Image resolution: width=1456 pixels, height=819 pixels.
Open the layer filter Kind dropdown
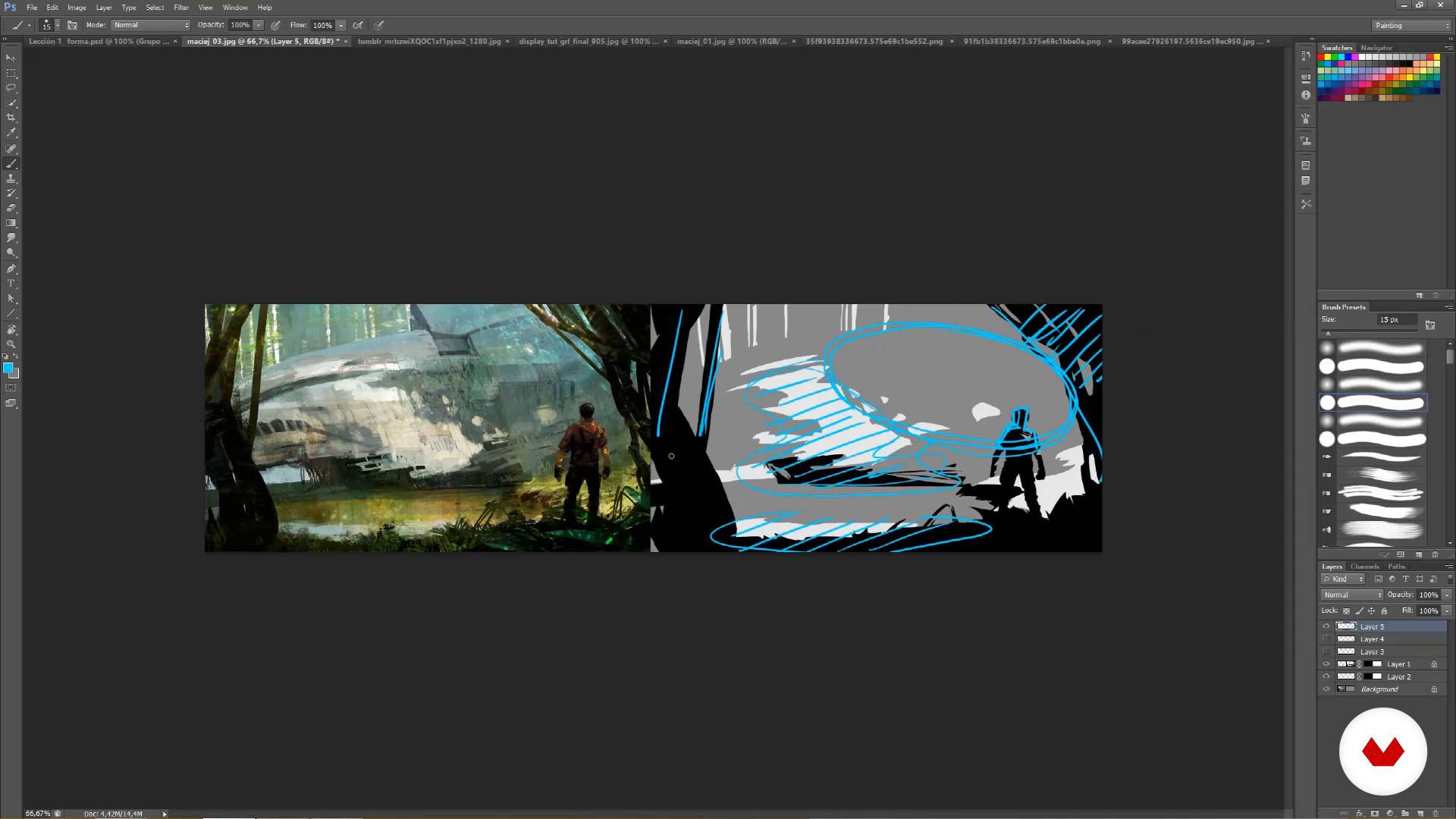pos(1344,579)
